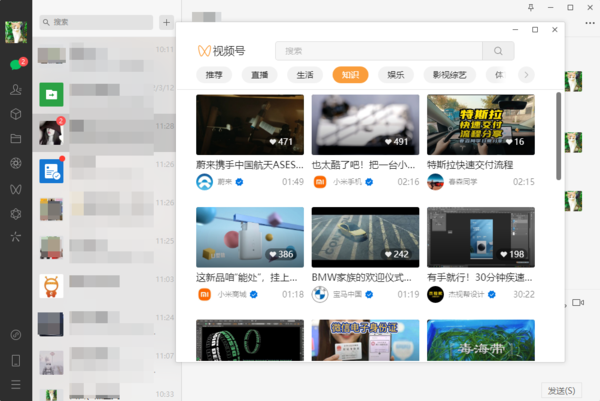
Task: Click the plus button beside chat search
Action: click(x=166, y=21)
